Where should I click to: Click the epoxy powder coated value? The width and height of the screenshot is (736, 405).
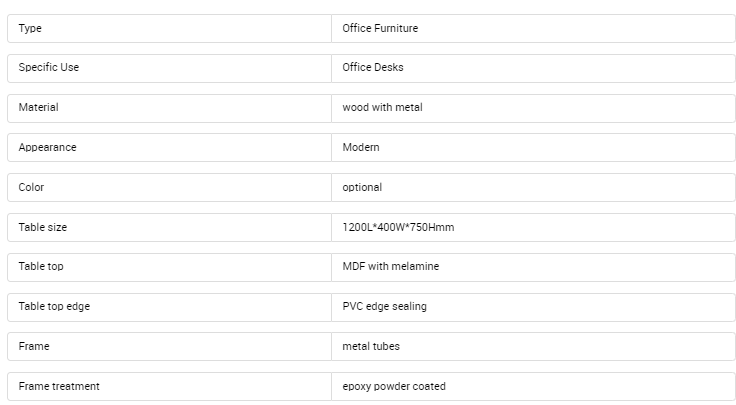click(394, 386)
